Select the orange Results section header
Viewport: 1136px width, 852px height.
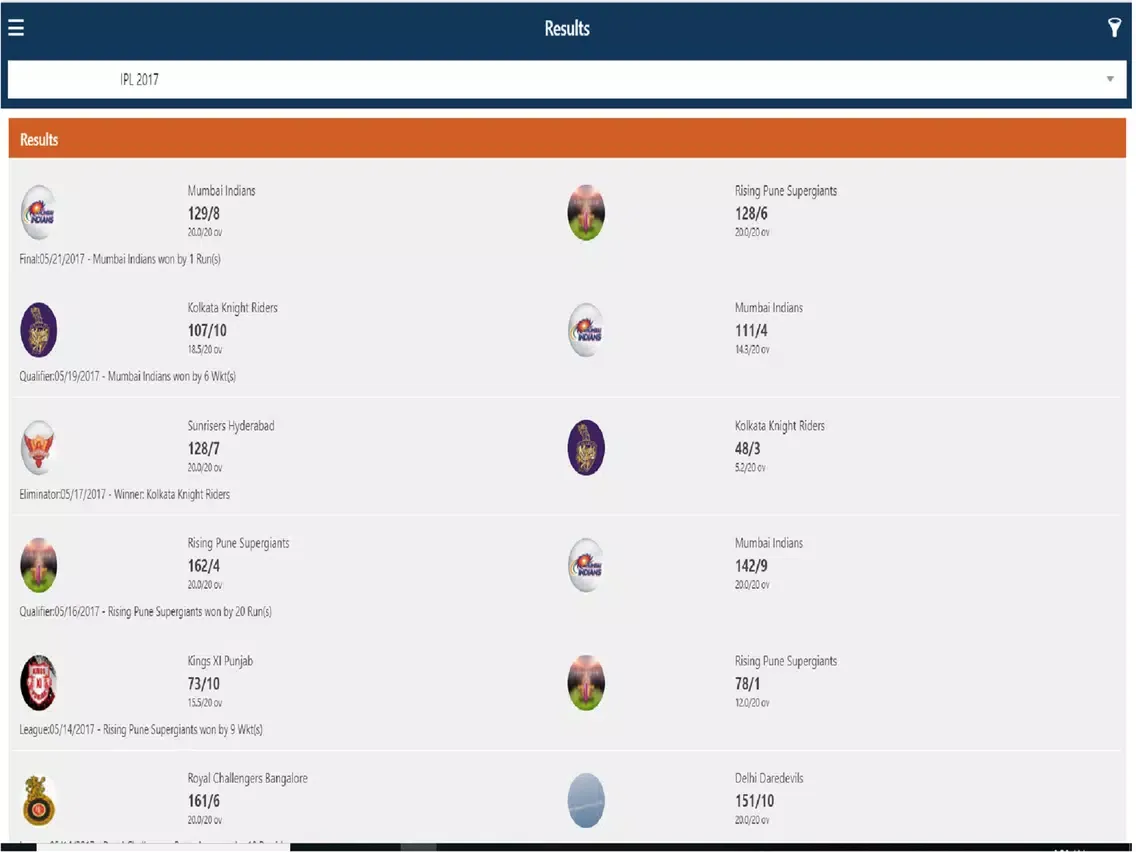[567, 138]
